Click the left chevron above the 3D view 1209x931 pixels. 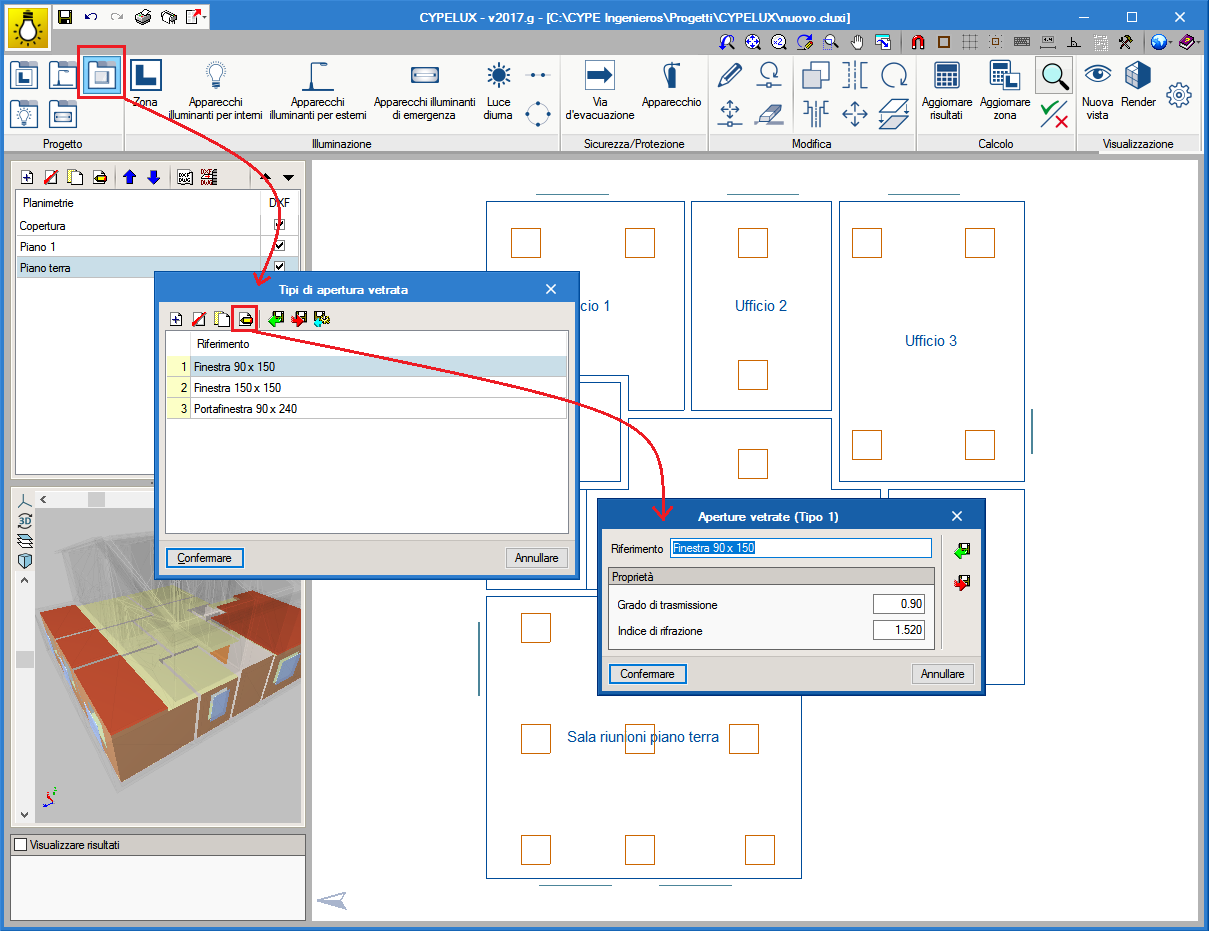click(x=42, y=499)
